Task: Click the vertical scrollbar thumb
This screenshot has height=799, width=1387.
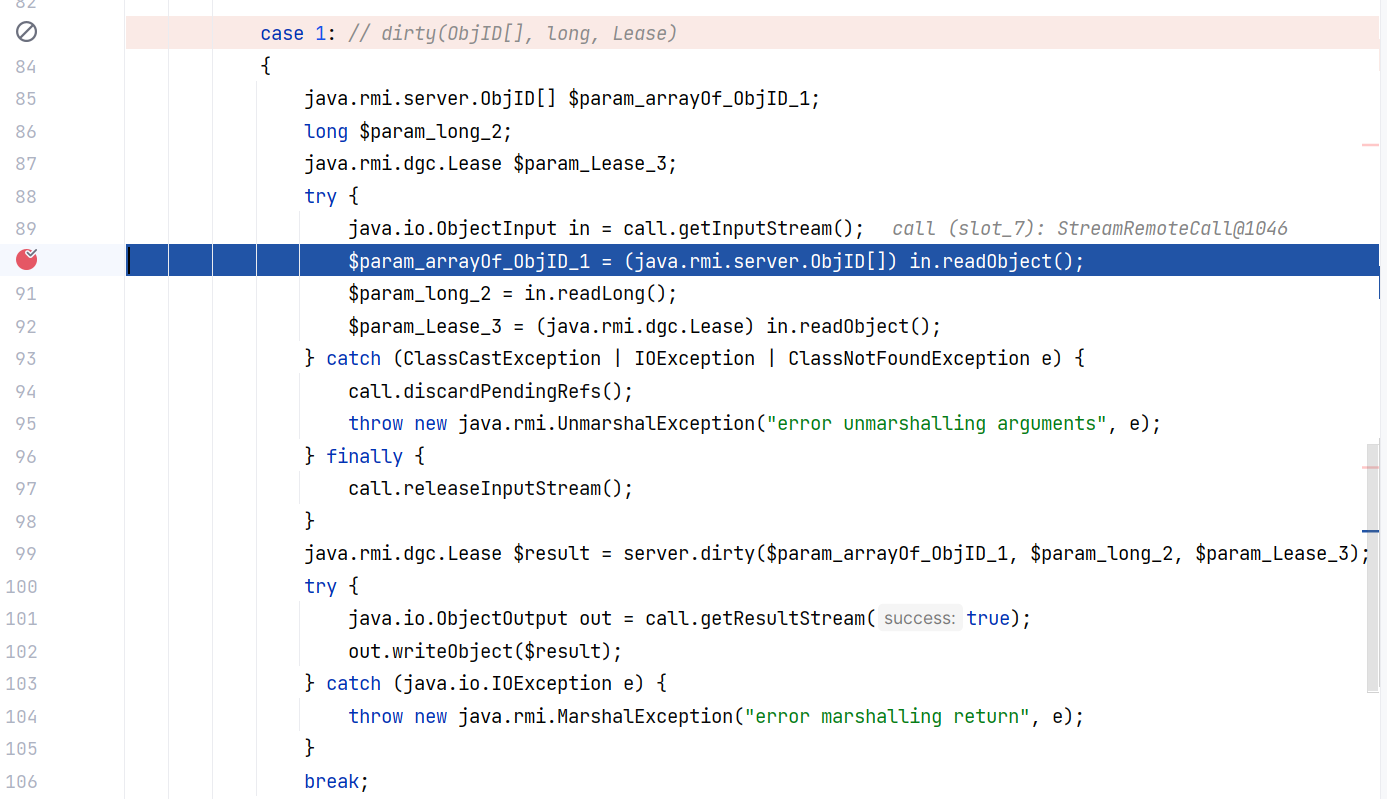Action: click(x=1373, y=565)
